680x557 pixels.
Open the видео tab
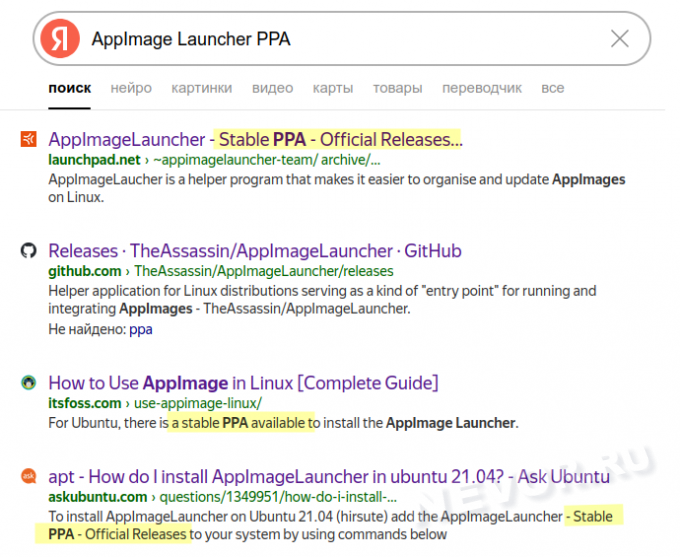272,88
